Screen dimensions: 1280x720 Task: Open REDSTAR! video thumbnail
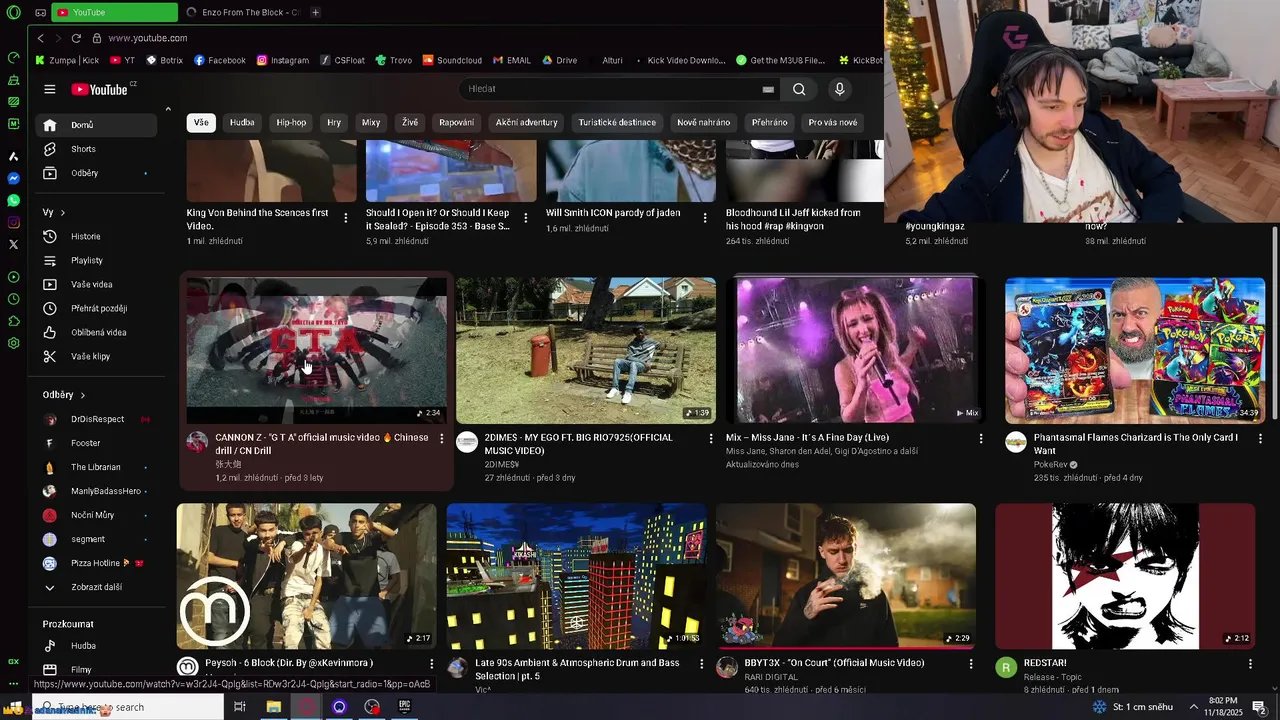click(1125, 576)
